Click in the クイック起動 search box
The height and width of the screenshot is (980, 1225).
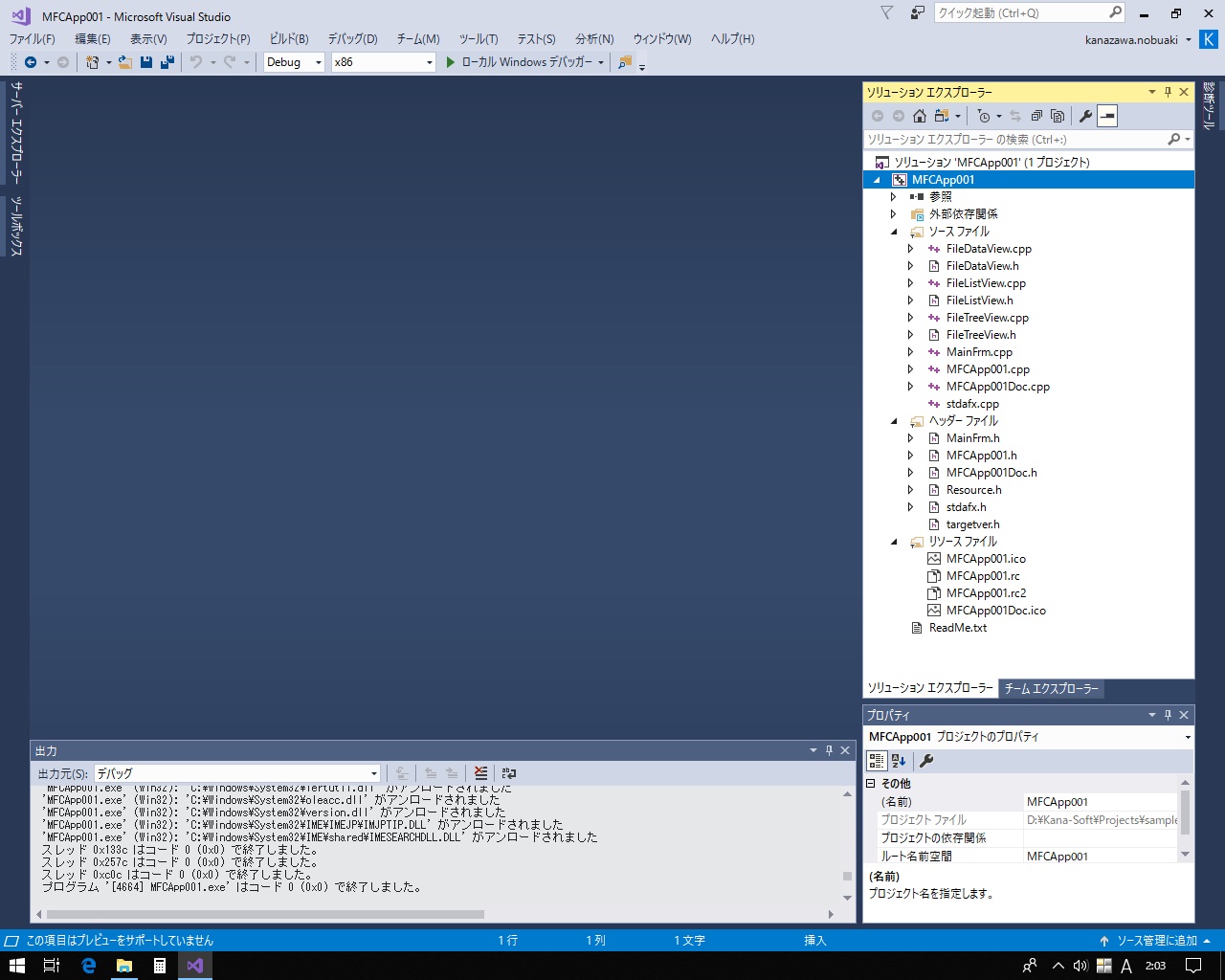point(1021,12)
